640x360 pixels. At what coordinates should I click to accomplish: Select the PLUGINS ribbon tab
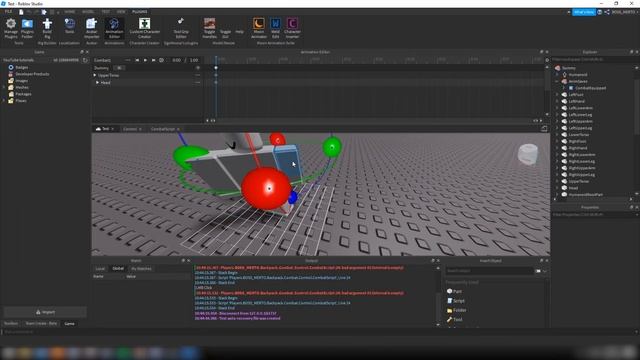pyautogui.click(x=140, y=12)
